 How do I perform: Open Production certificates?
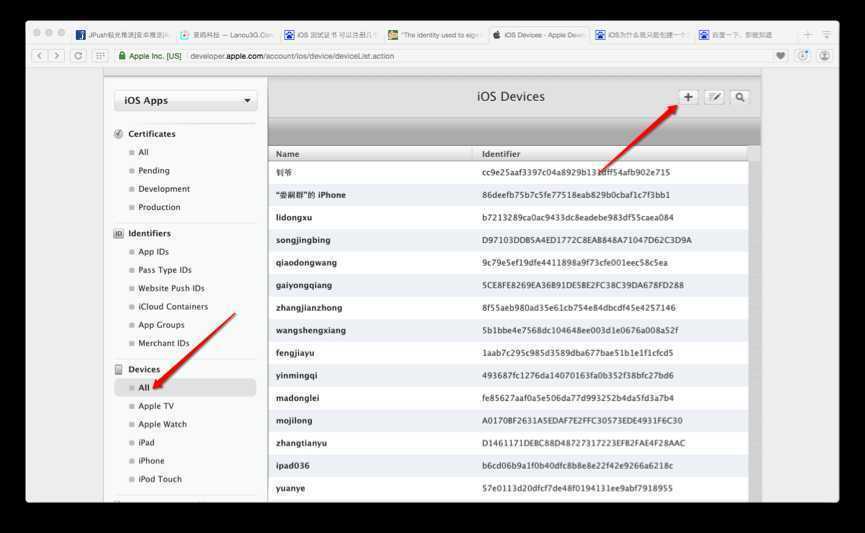coord(159,207)
